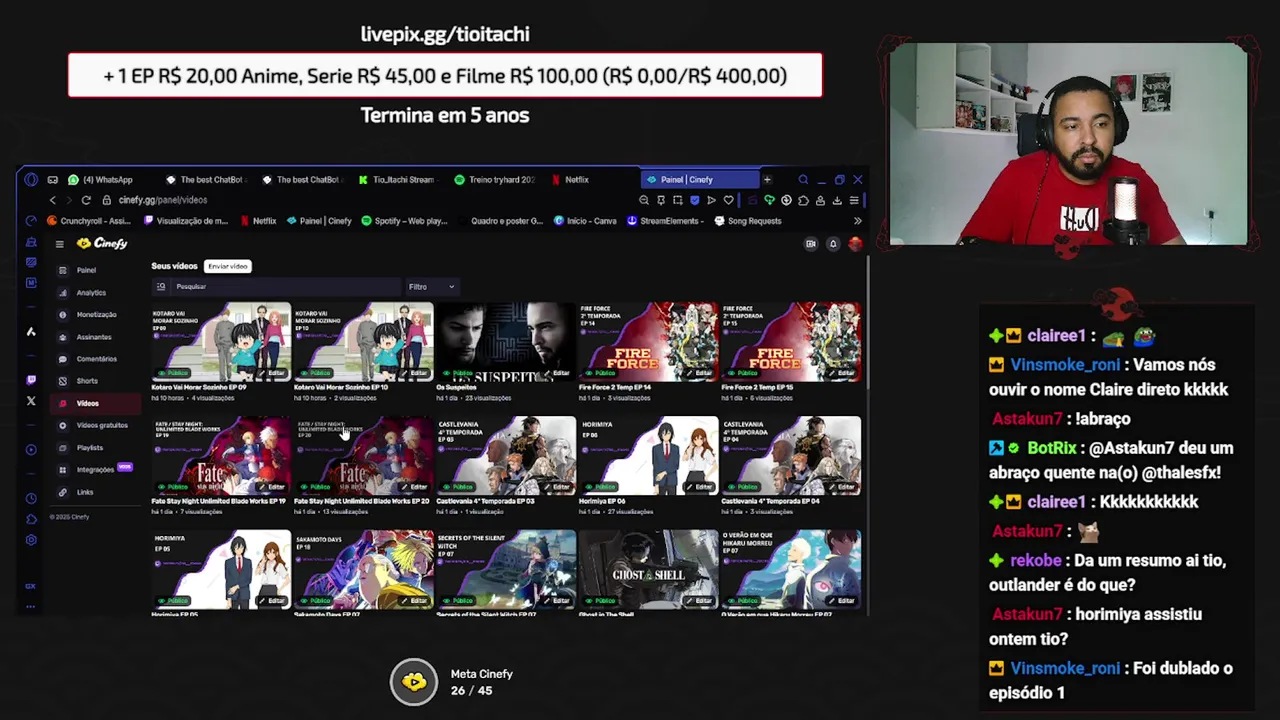Open the profile avatar in Cinefy header

coord(855,244)
